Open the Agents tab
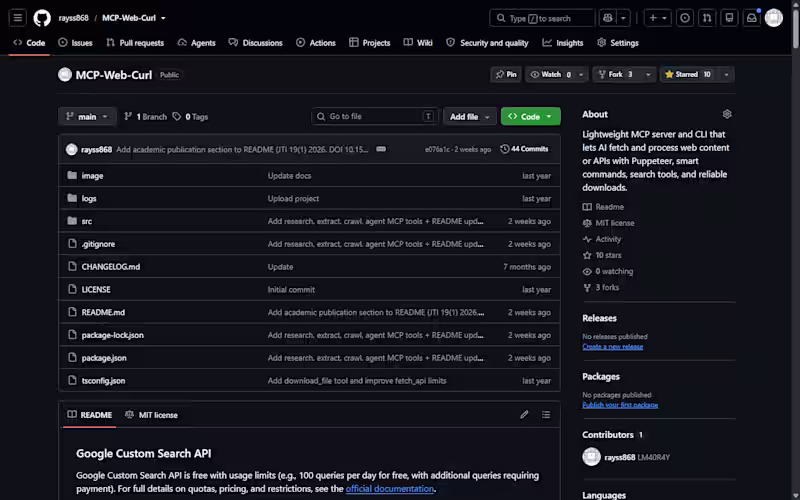The width and height of the screenshot is (800, 500). tap(196, 43)
